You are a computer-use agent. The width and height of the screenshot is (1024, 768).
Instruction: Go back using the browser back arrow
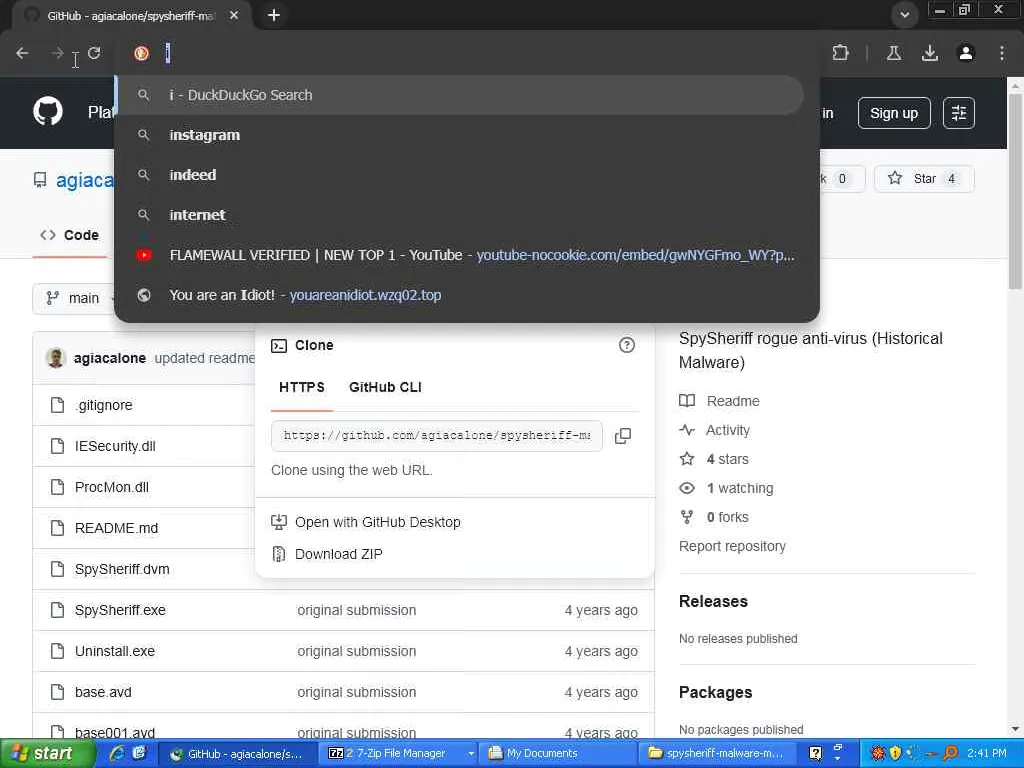[22, 53]
